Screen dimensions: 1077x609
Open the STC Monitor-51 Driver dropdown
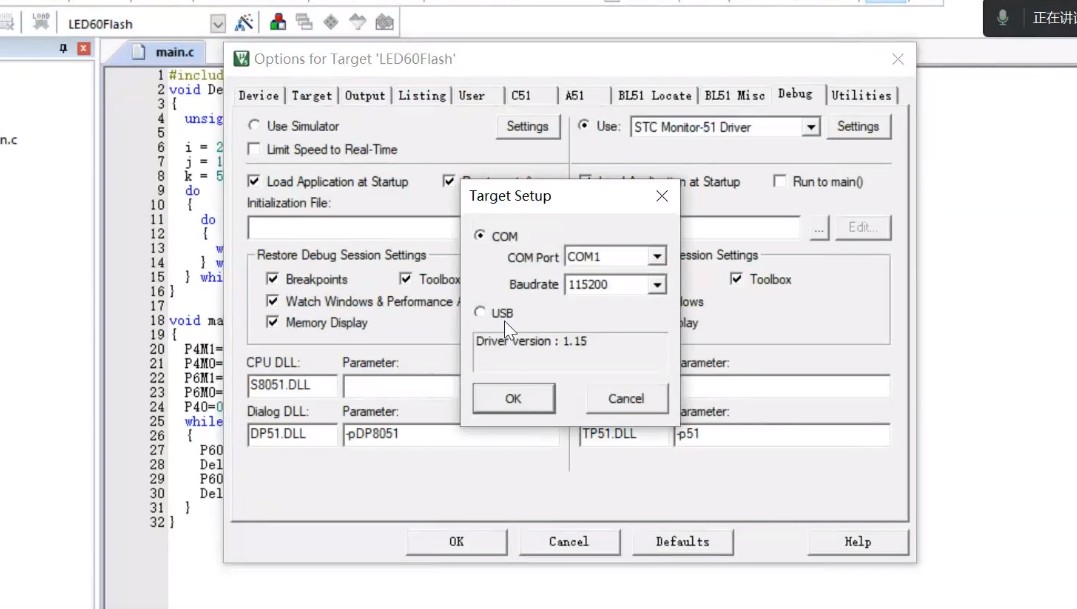click(x=810, y=127)
